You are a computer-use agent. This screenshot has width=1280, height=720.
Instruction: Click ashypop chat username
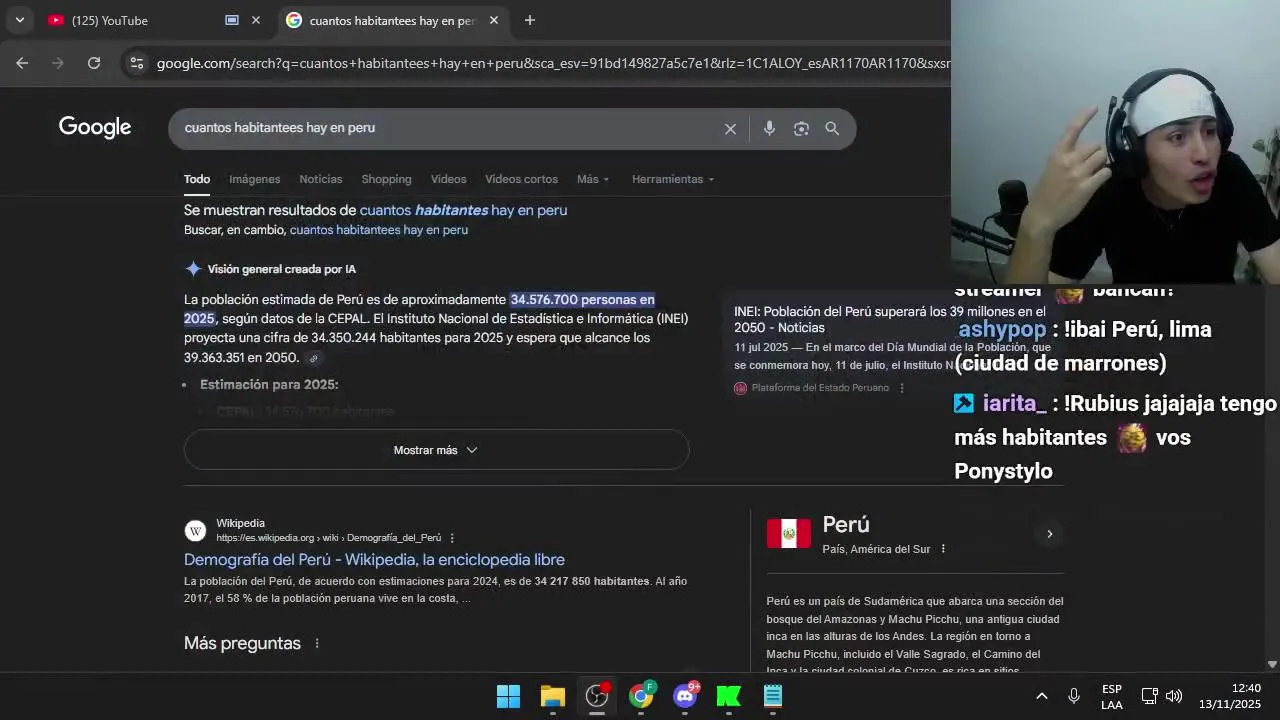click(1002, 329)
